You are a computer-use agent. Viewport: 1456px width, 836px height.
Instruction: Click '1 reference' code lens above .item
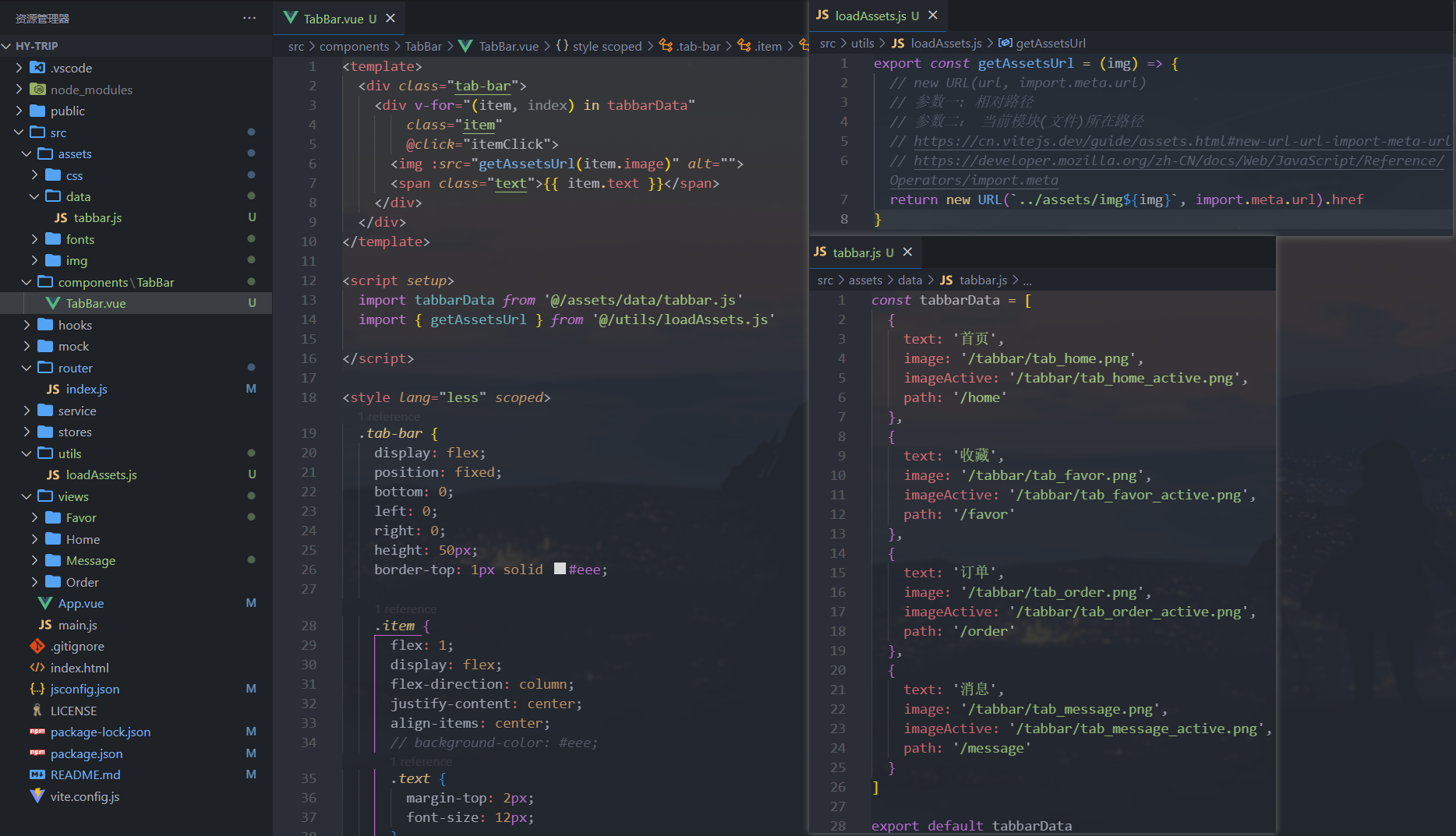pyautogui.click(x=405, y=609)
